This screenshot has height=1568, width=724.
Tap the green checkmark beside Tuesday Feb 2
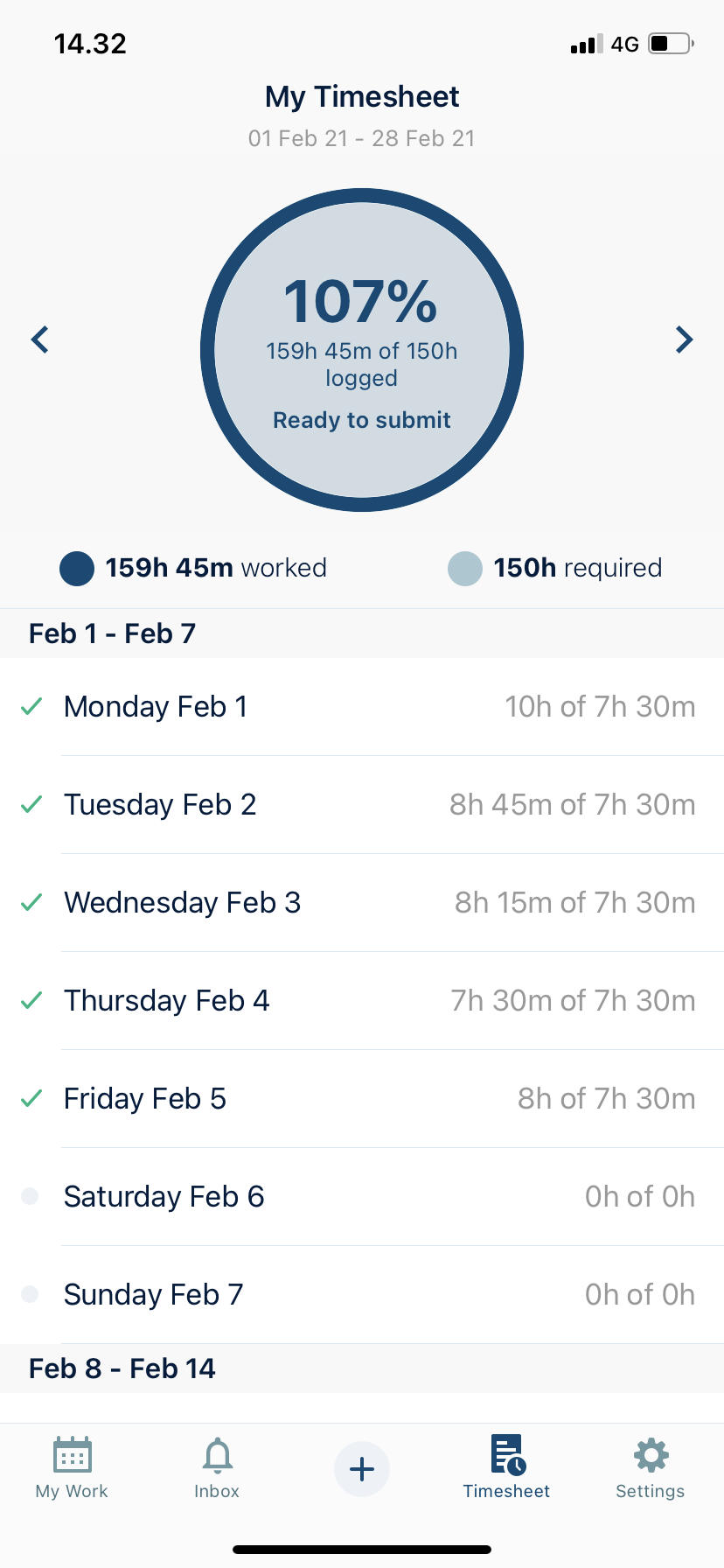(31, 804)
